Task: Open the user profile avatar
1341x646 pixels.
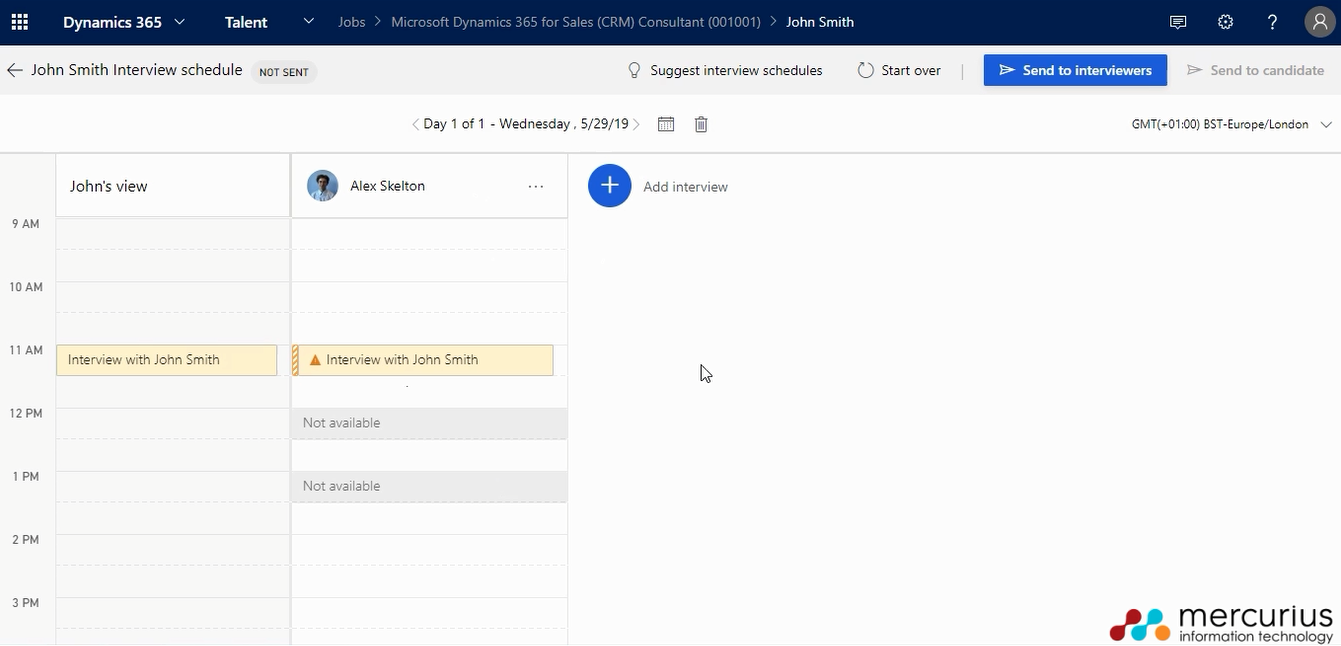Action: [x=1320, y=22]
